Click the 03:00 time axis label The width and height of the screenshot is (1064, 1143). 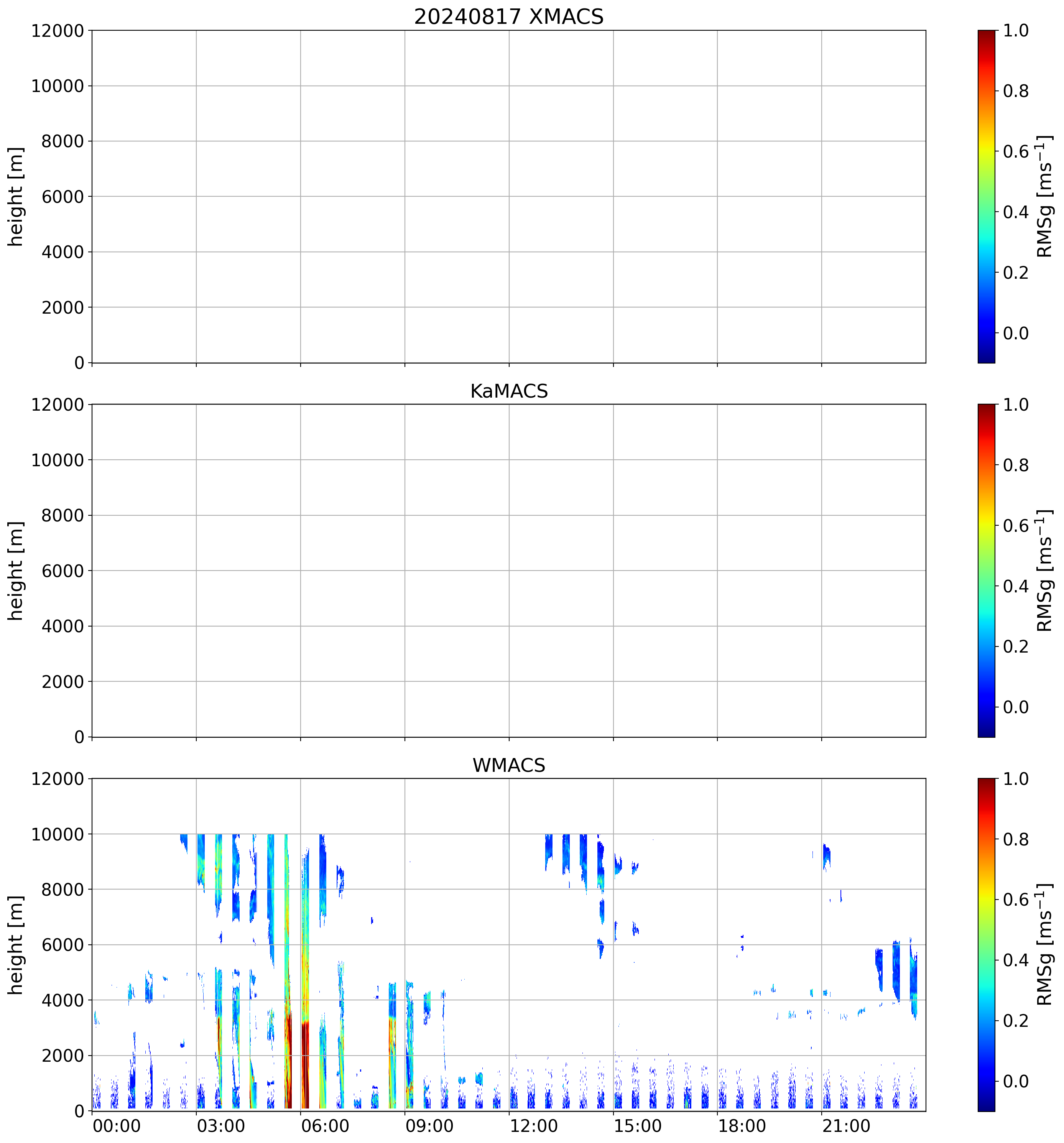click(221, 1125)
